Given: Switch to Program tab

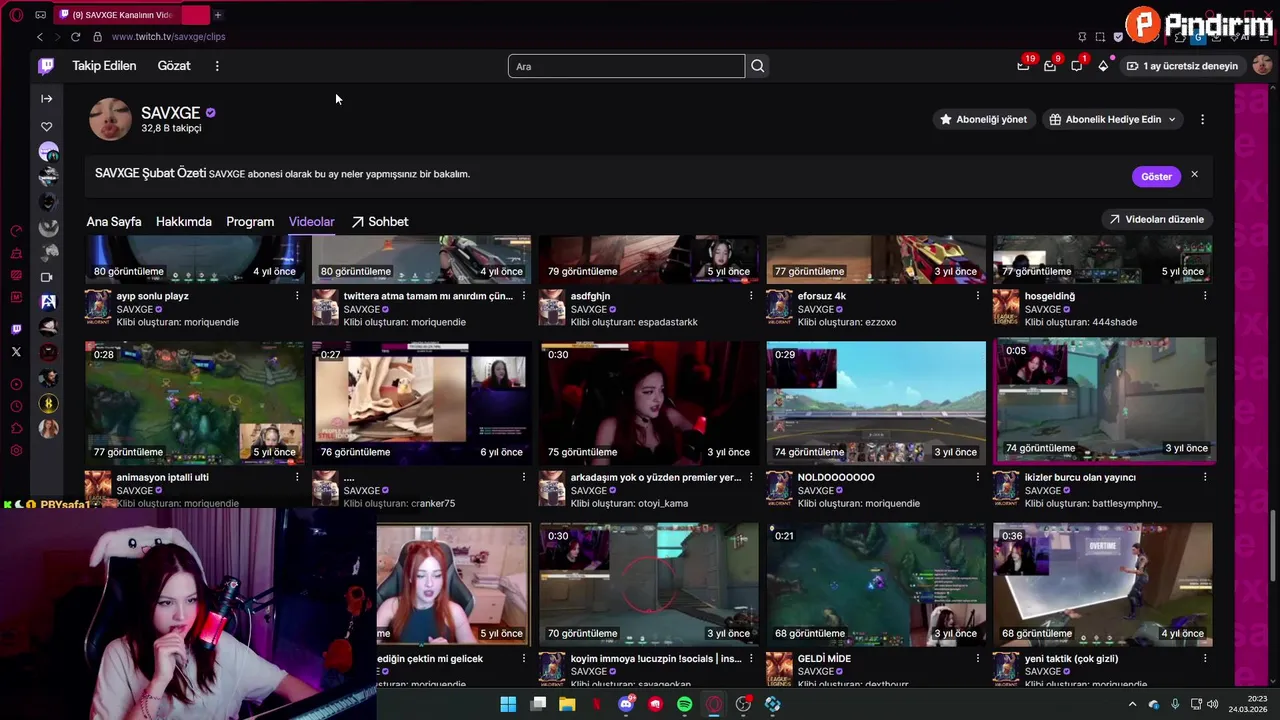Looking at the screenshot, I should [x=250, y=222].
